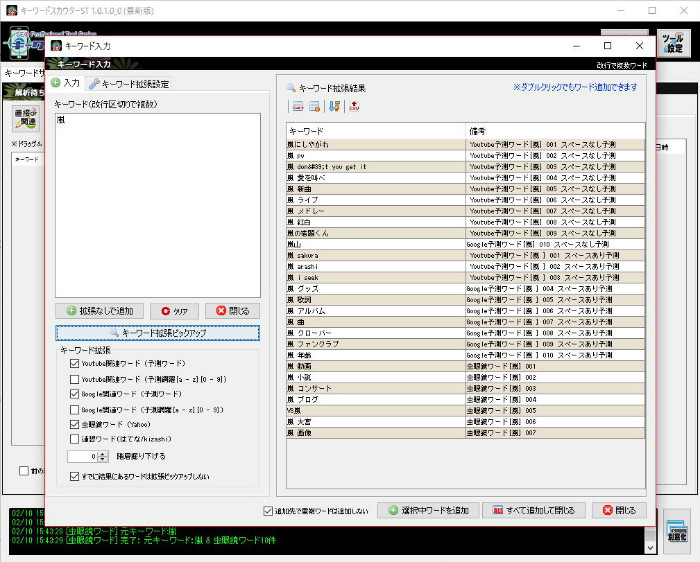Check 連想ワード (はてな/kizashi) checkbox
The height and width of the screenshot is (562, 700).
pos(75,439)
